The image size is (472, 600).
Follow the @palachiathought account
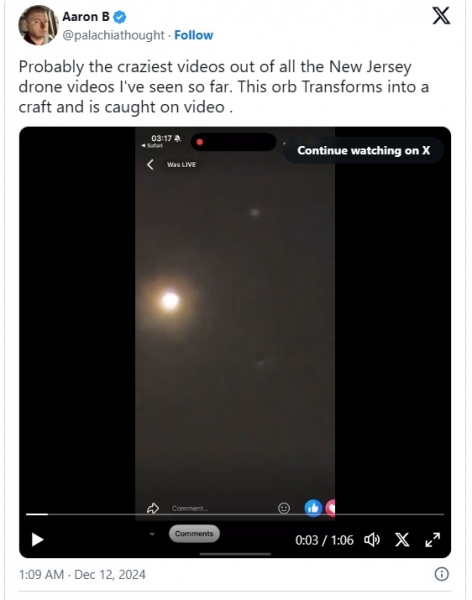tap(194, 35)
